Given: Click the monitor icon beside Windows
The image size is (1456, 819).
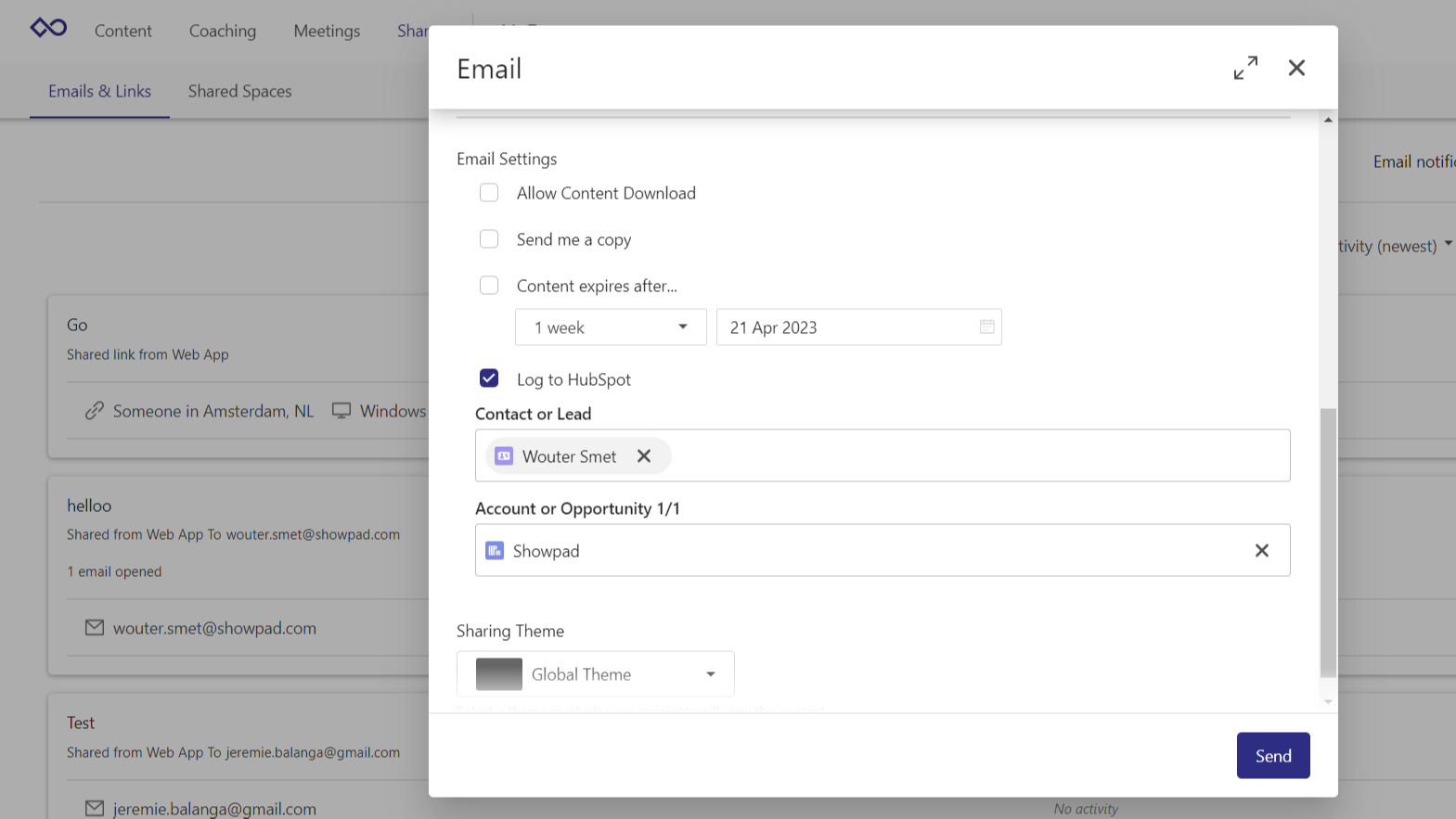Looking at the screenshot, I should (341, 411).
